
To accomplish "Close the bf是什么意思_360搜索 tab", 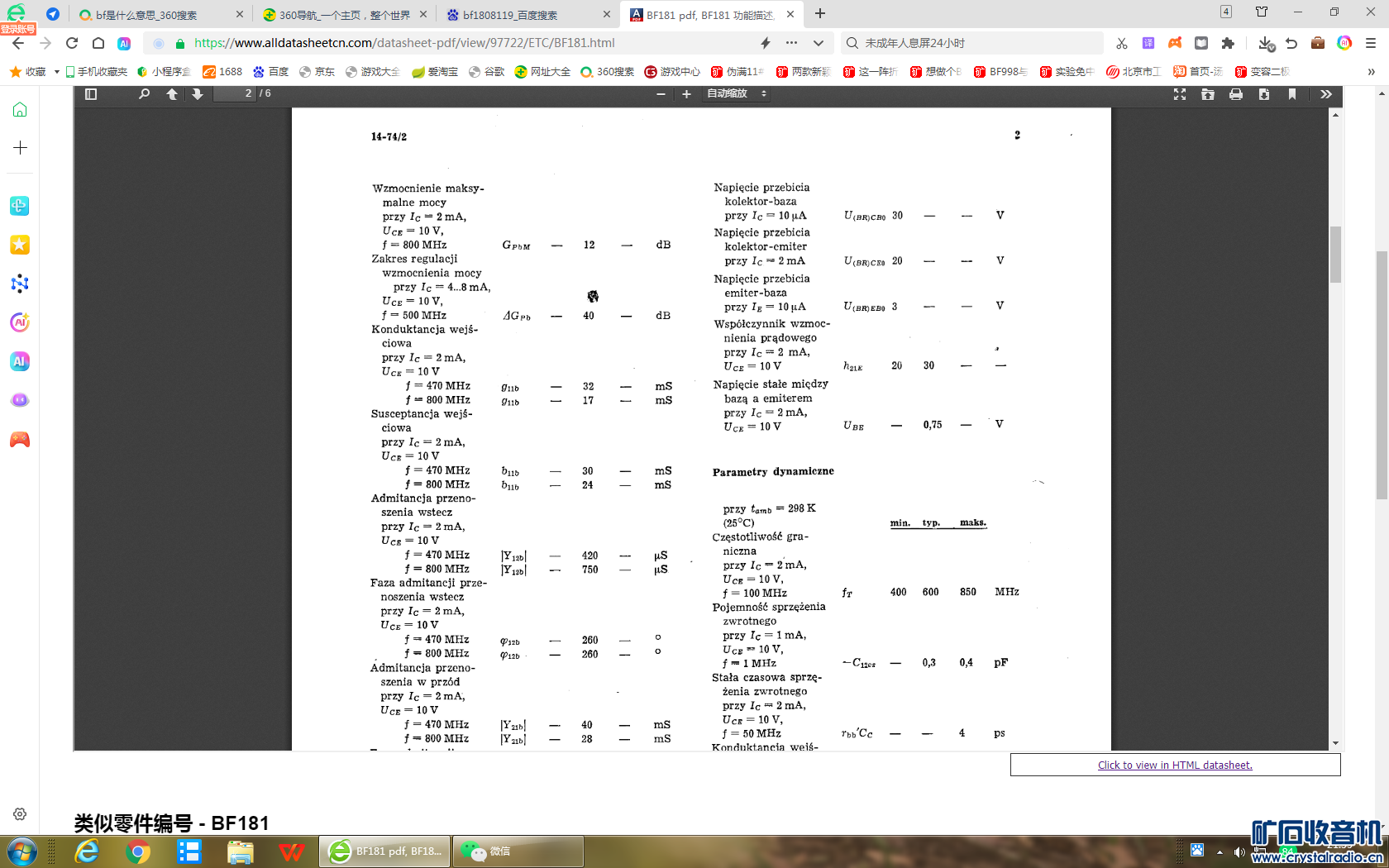I will [240, 14].
